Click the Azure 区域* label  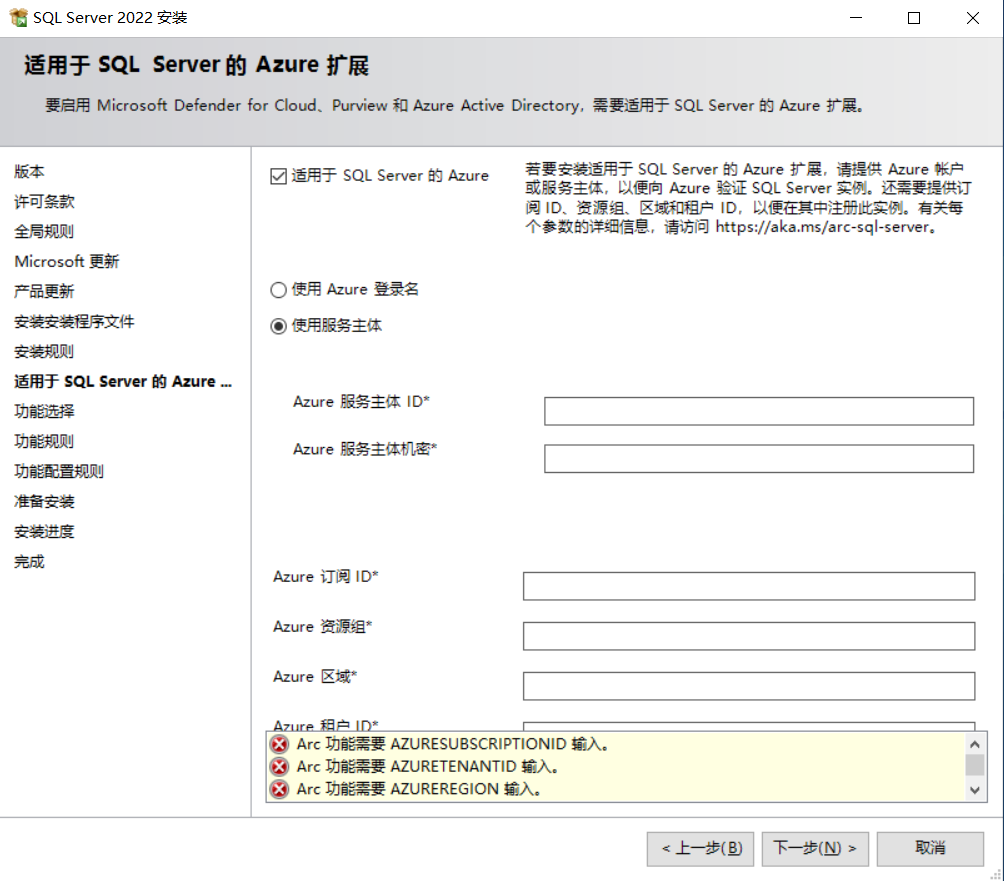pyautogui.click(x=315, y=677)
